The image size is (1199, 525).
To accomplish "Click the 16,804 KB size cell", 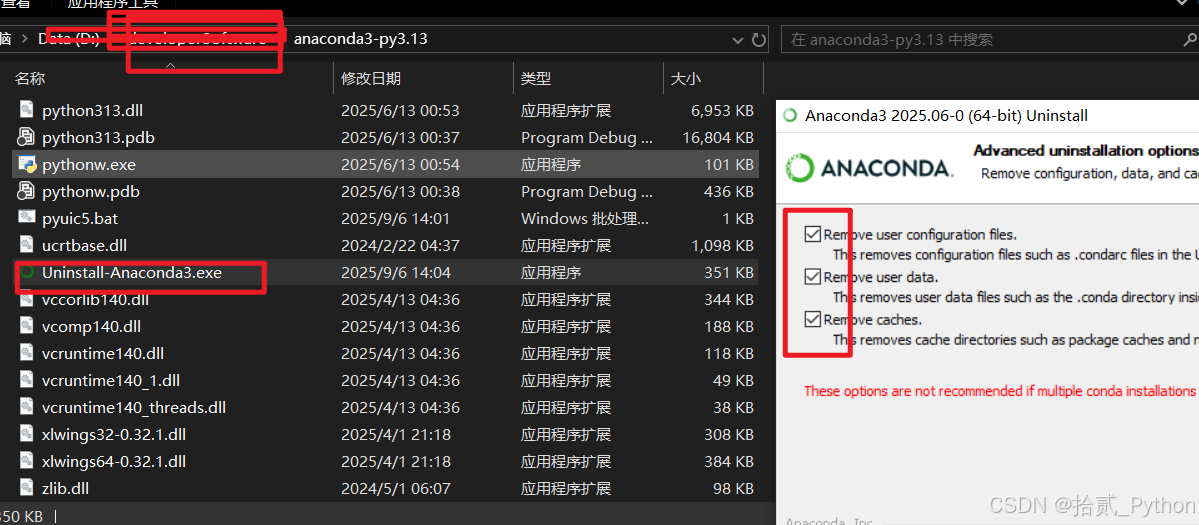I will click(717, 138).
